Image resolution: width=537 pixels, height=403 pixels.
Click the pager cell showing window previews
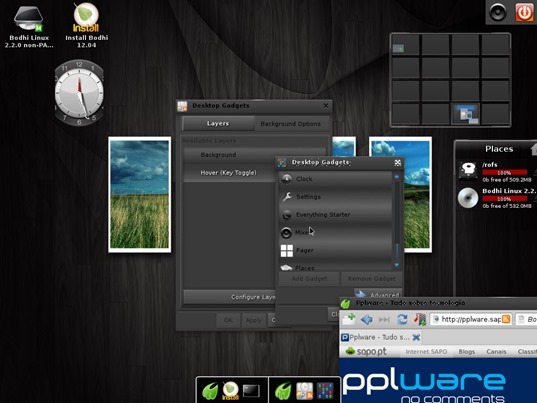(465, 114)
